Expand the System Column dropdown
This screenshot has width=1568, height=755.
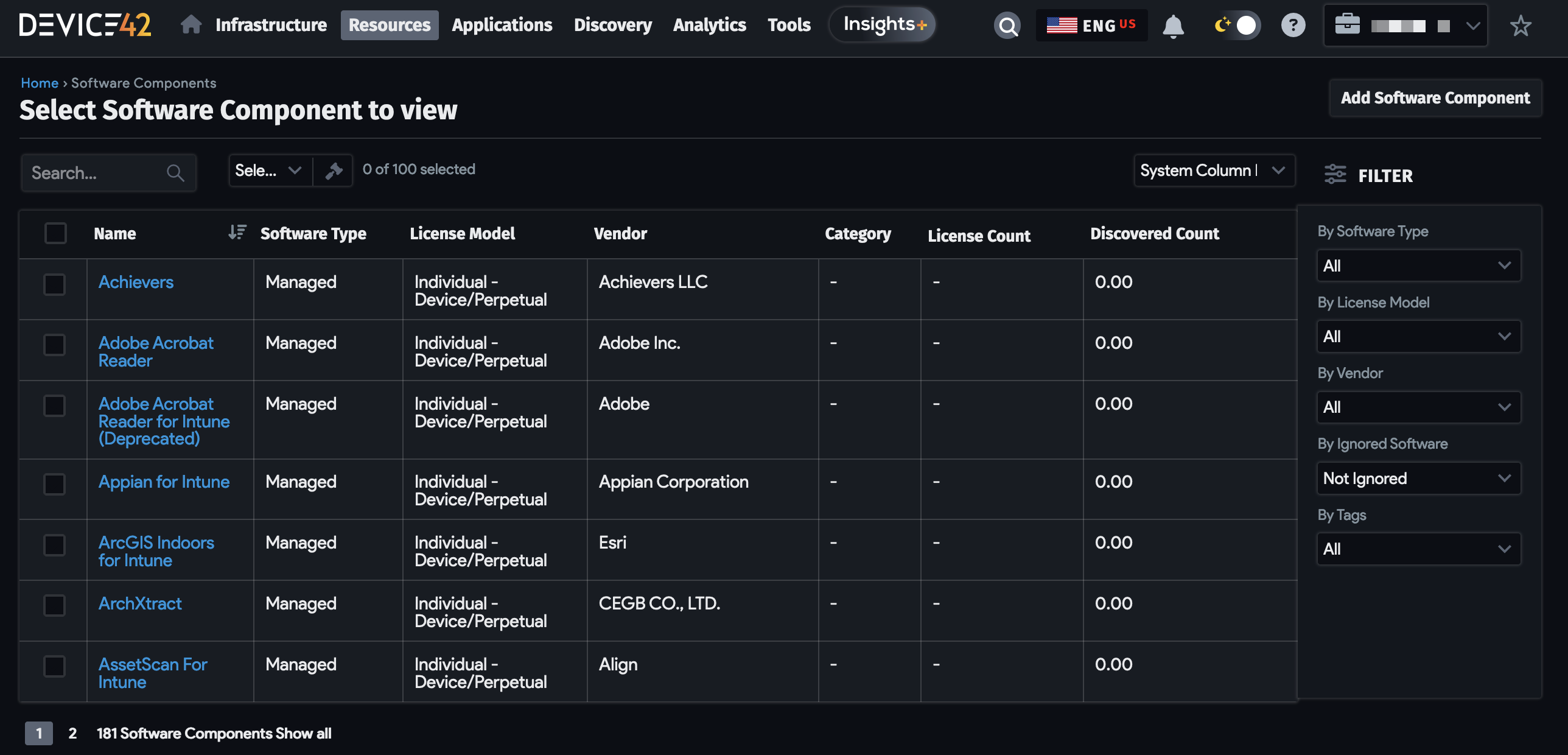point(1214,170)
